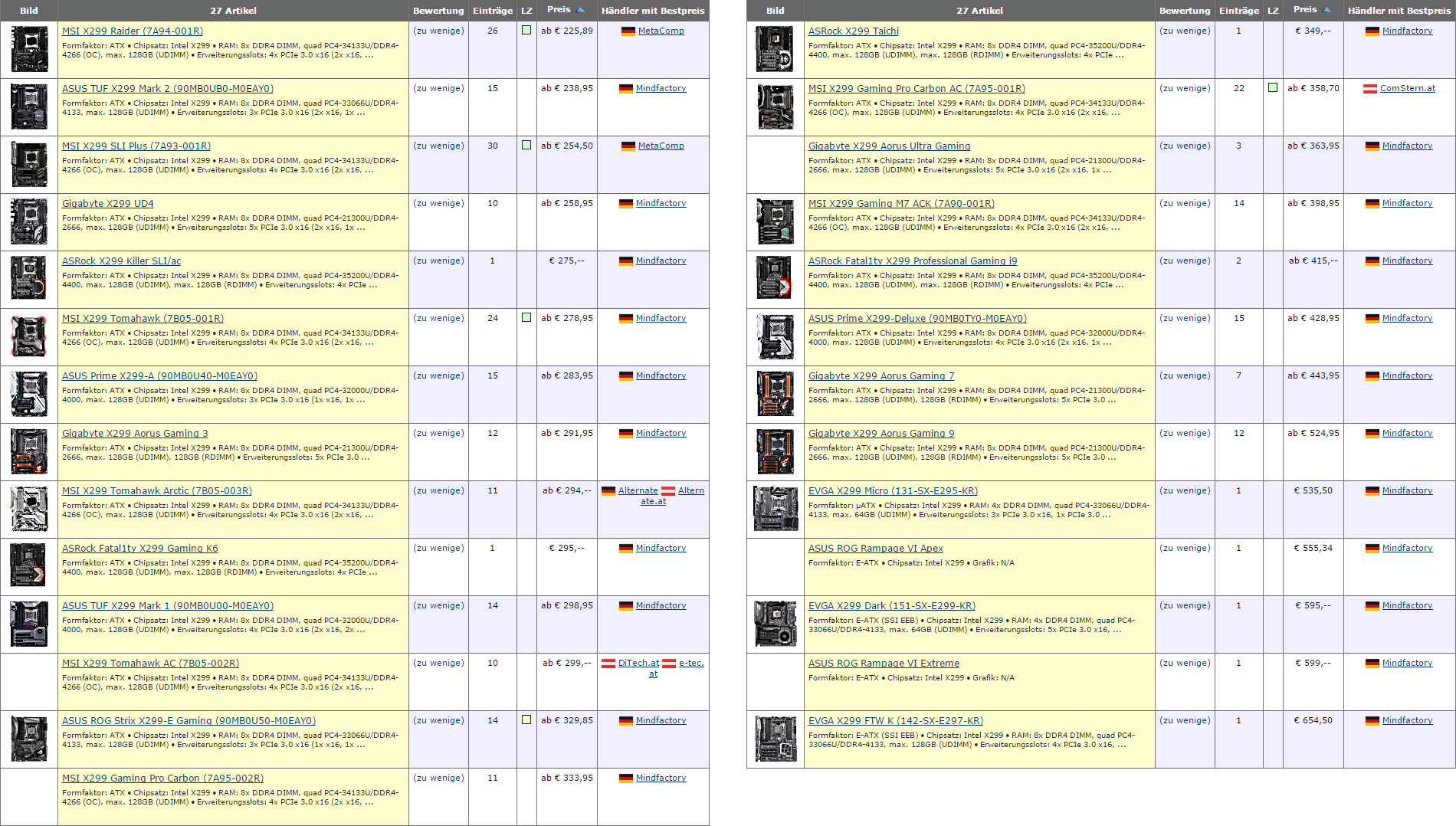Click the Austrian flag beside e-tec.at

(669, 664)
